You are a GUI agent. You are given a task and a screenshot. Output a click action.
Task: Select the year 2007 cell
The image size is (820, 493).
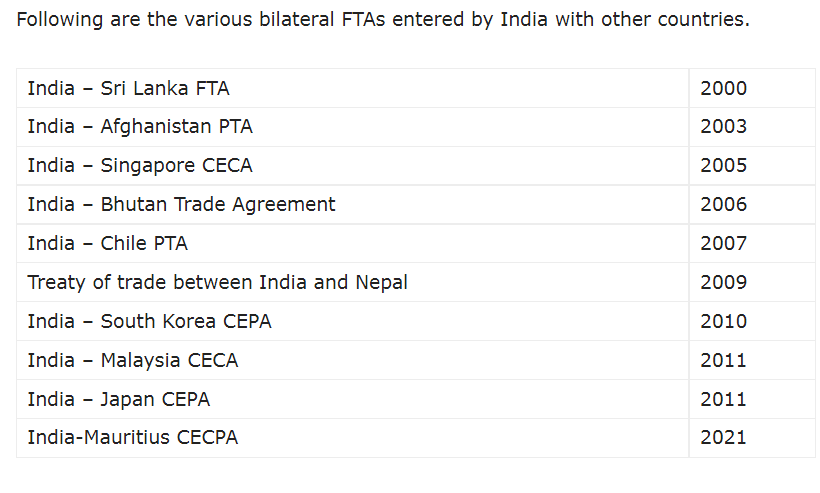tap(723, 243)
